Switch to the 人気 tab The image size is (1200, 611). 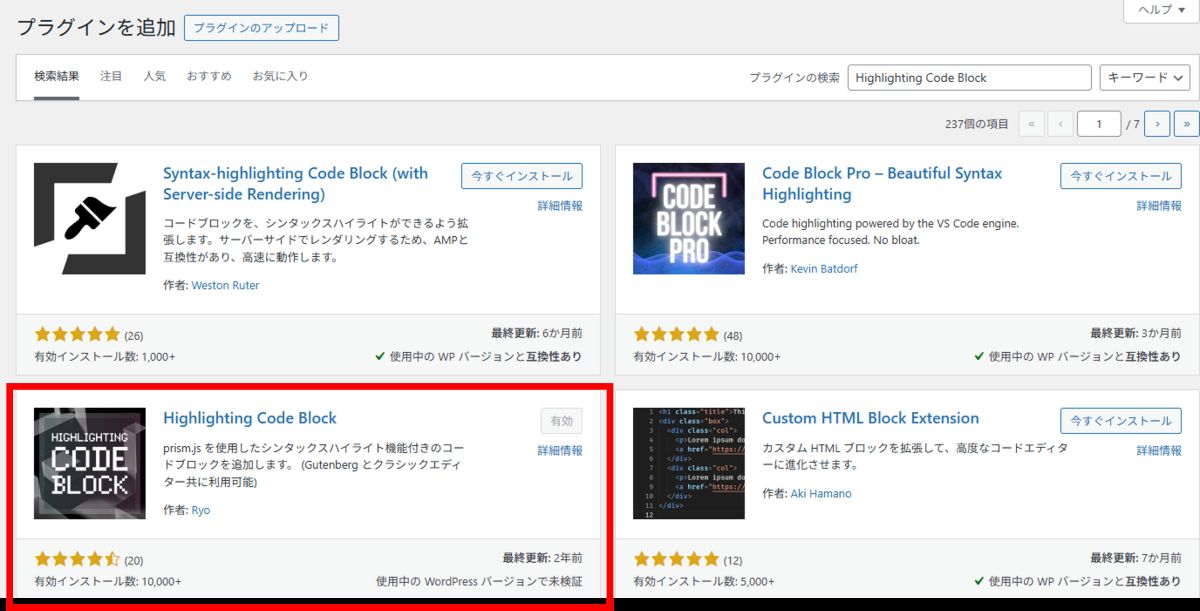[154, 76]
